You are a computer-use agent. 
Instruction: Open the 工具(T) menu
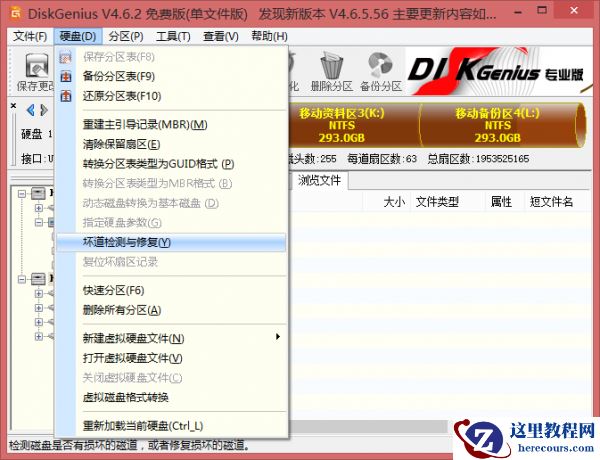173,37
